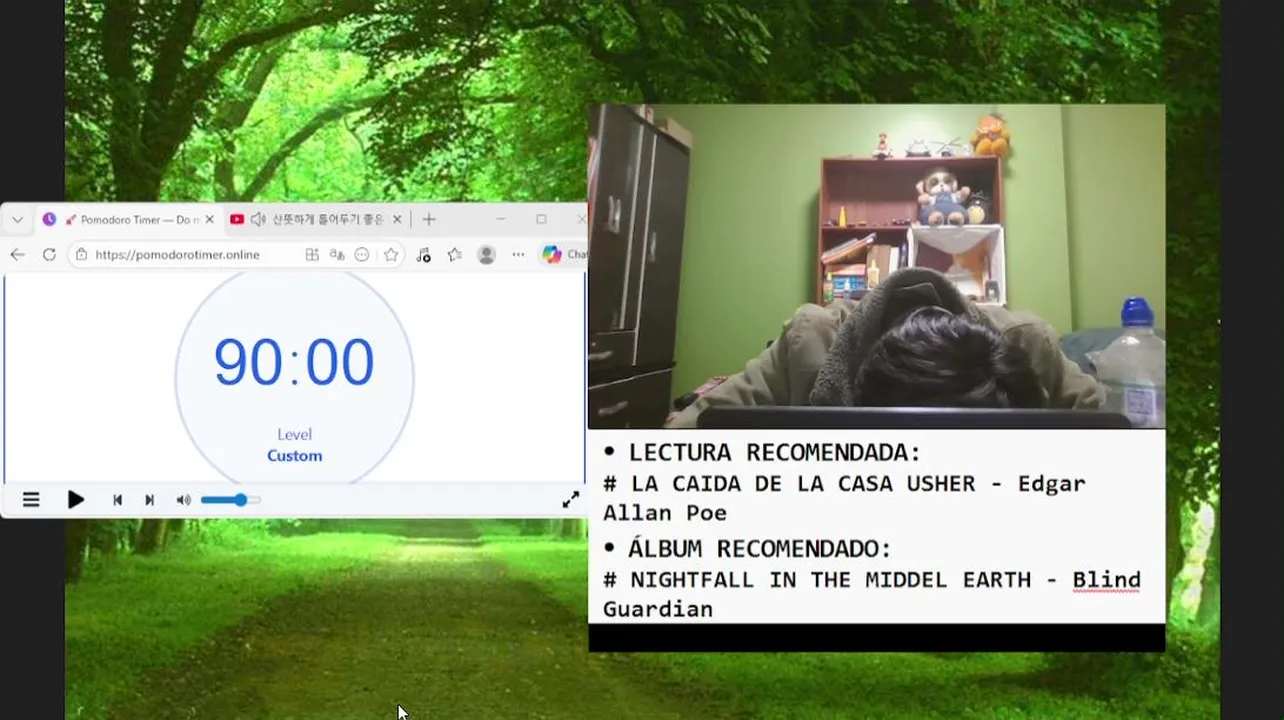Screen dimensions: 1284x720
Task: Open the media control music note icon
Action: coord(423,255)
